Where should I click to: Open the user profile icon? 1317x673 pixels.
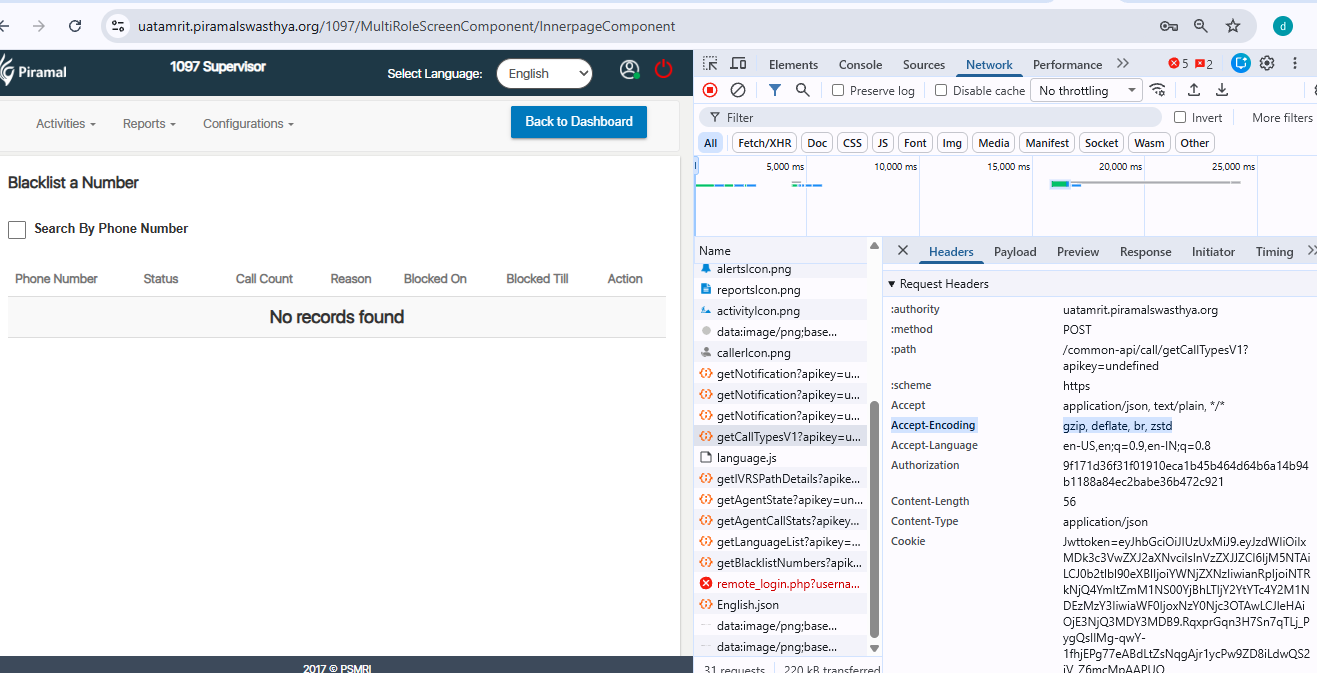tap(629, 70)
